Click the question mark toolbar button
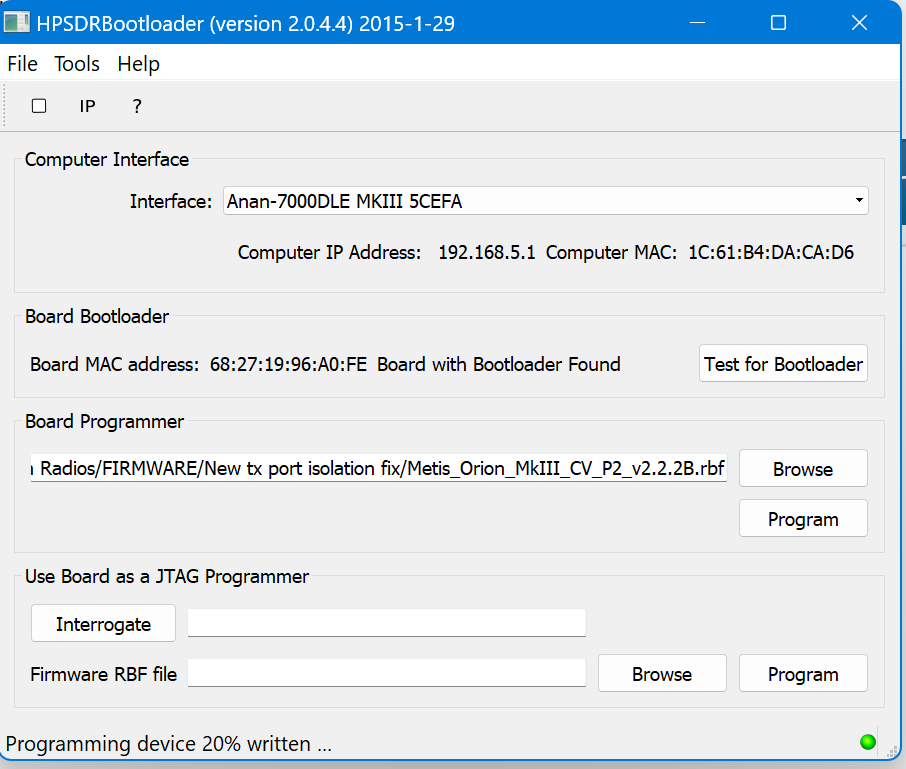This screenshot has width=906, height=769. 137,106
